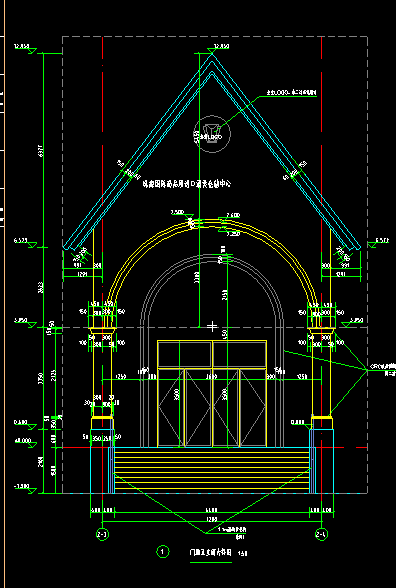Select the ±0.000 elevation marker on left side
This screenshot has width=396, height=588.
[26, 443]
